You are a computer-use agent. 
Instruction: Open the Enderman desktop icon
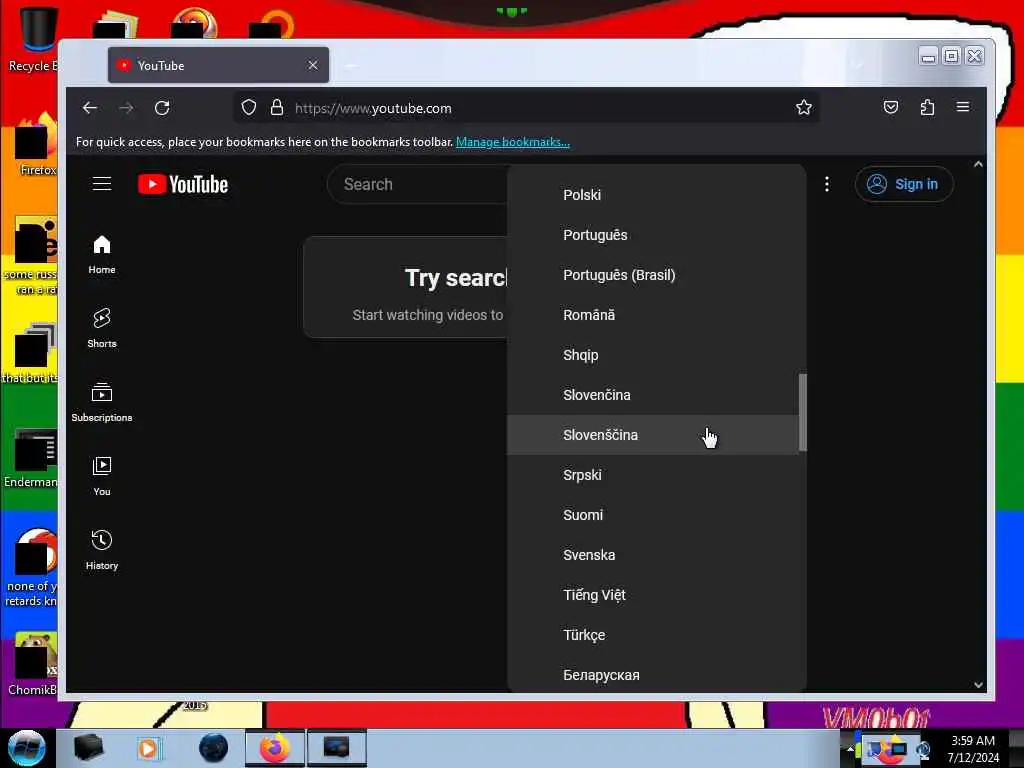tap(33, 458)
